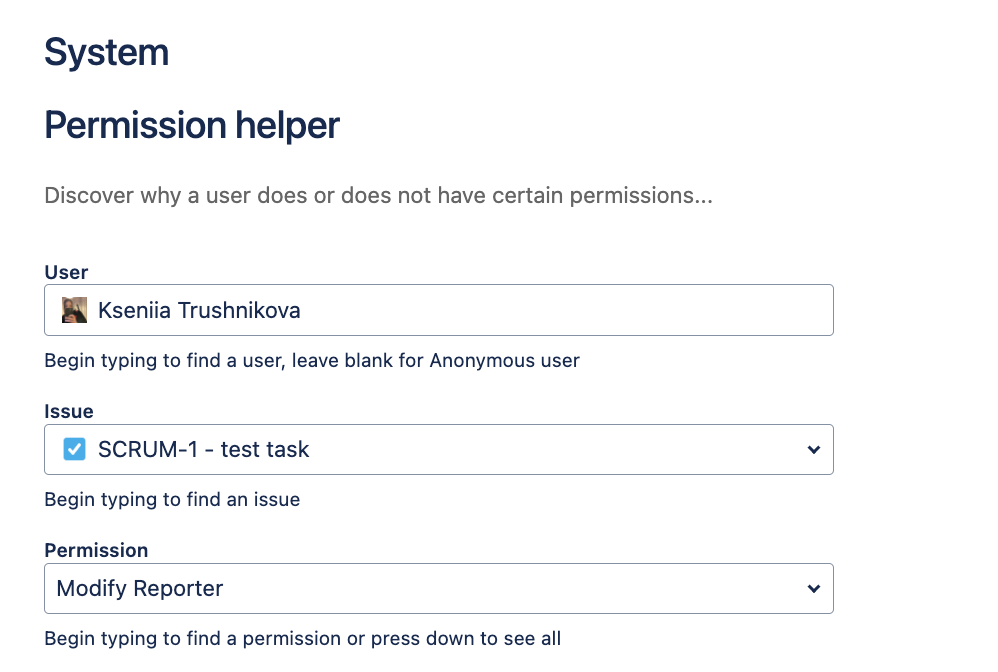Viewport: 998px width, 672px height.
Task: Click the Issue field label
Action: coord(68,411)
